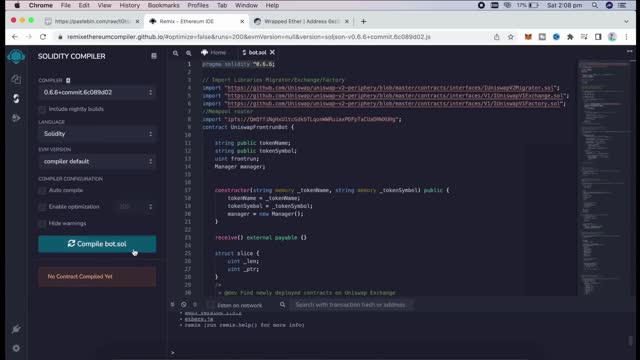The width and height of the screenshot is (640, 360).
Task: Click the ethers.js link in terminal
Action: coord(199,319)
